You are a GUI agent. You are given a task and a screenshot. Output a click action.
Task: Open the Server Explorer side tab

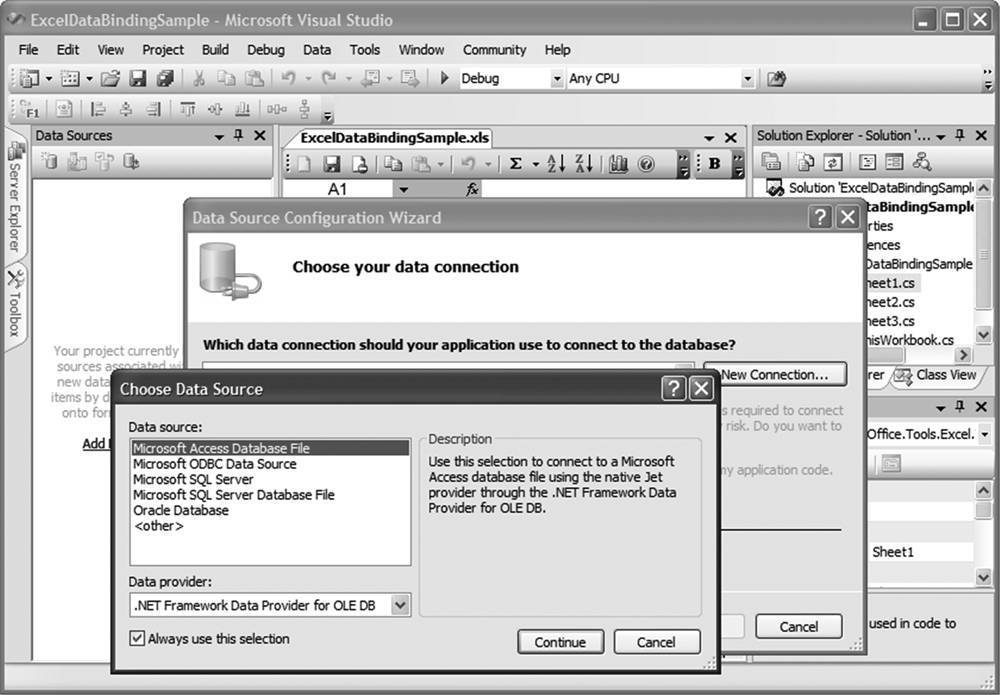coord(15,194)
